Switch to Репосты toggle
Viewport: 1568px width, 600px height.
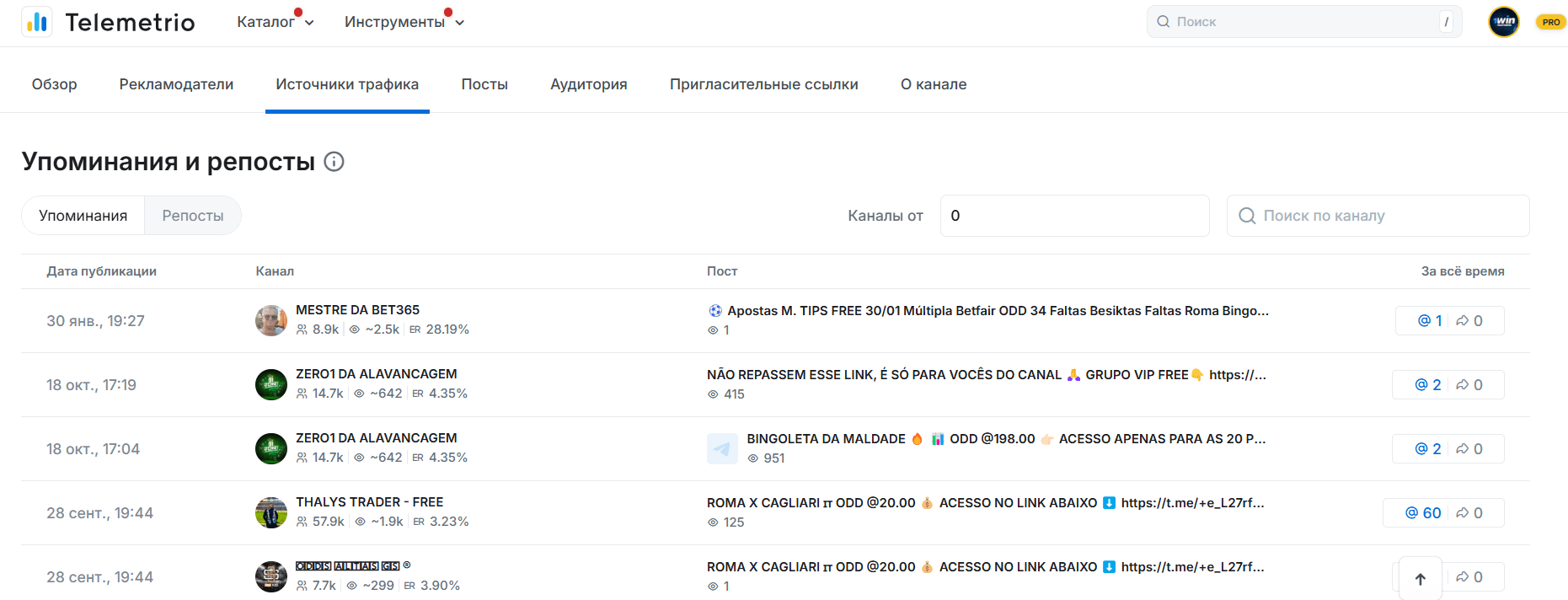pos(193,216)
